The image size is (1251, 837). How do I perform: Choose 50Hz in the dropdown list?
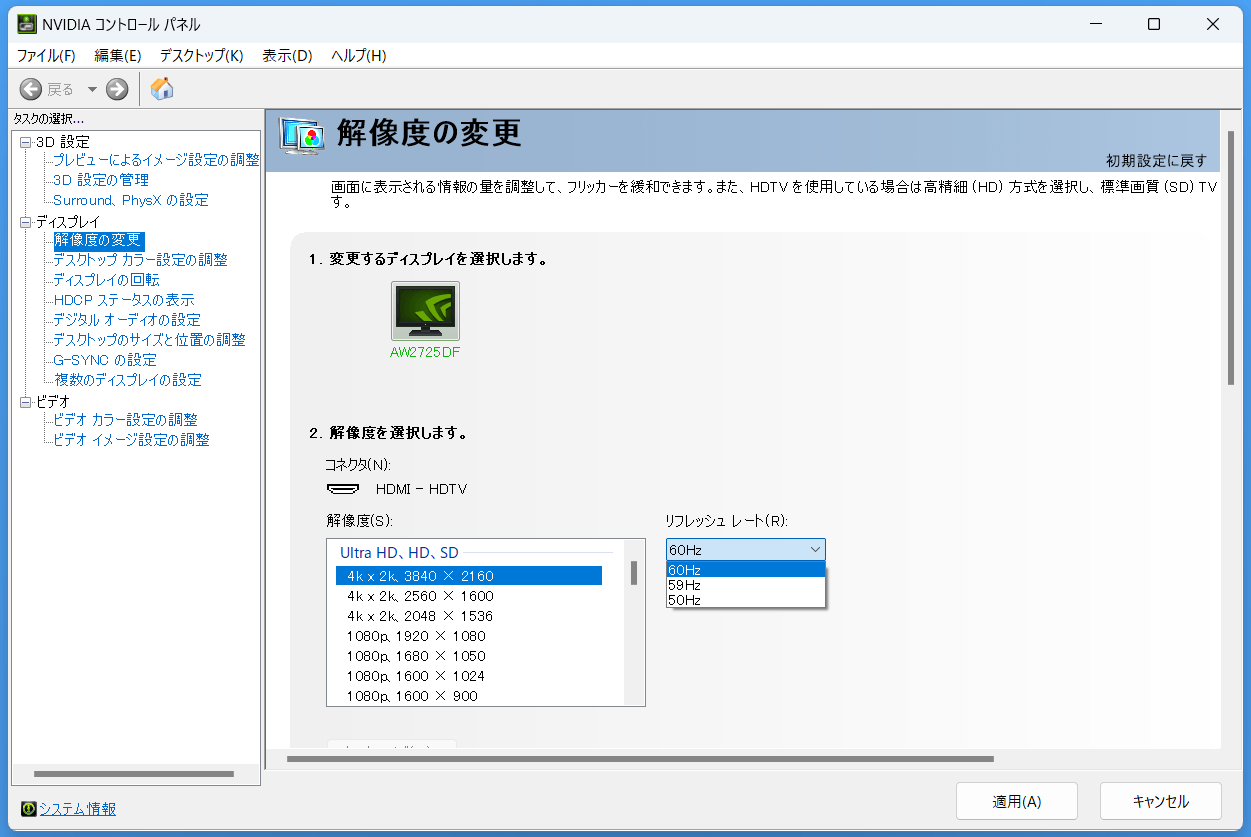(746, 600)
